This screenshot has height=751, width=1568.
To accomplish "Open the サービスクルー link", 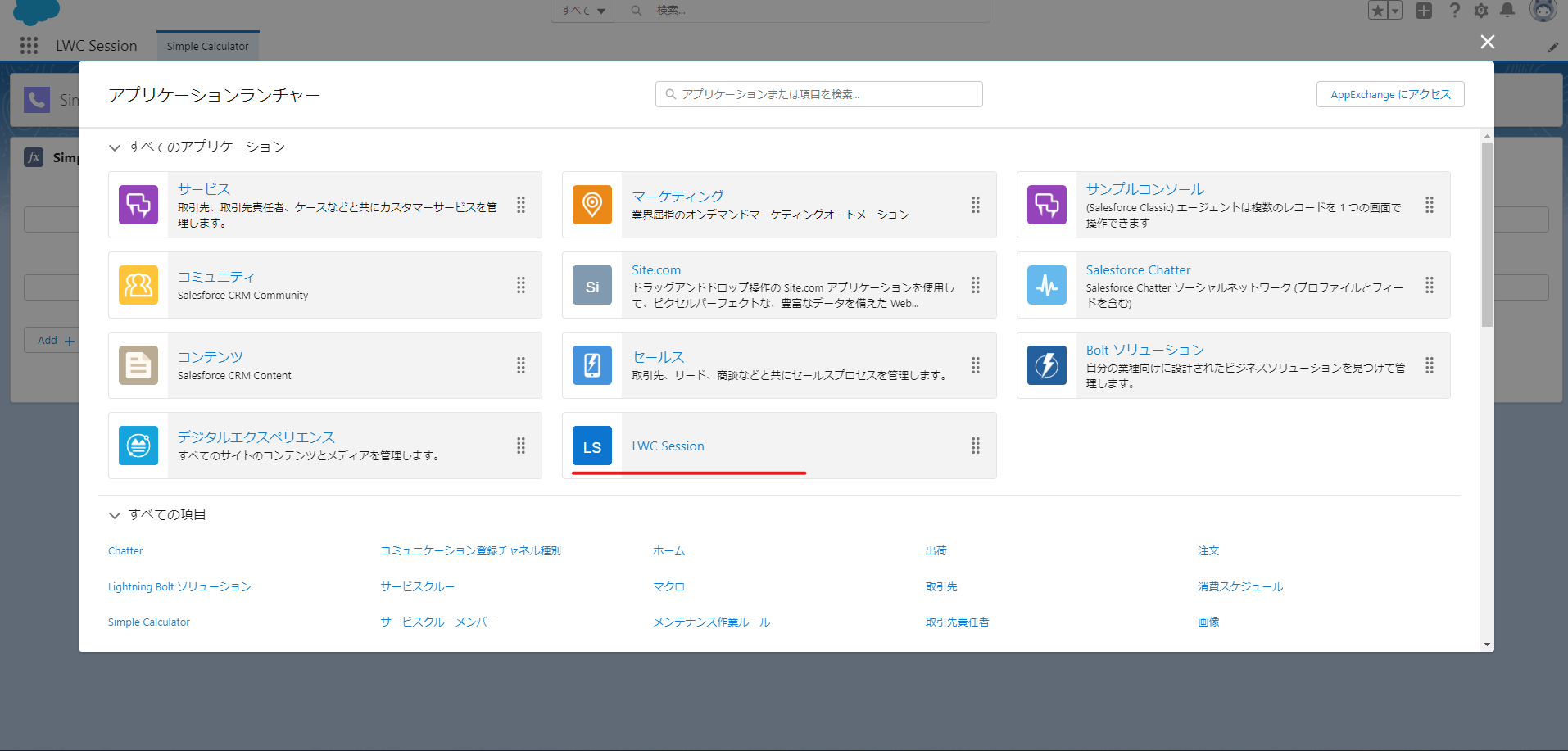I will 417,587.
